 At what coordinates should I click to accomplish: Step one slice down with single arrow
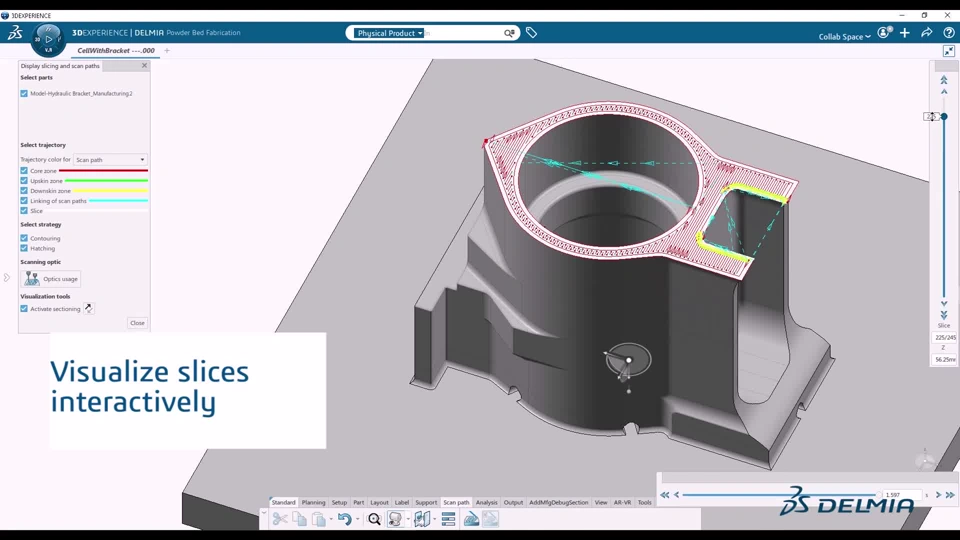point(944,304)
